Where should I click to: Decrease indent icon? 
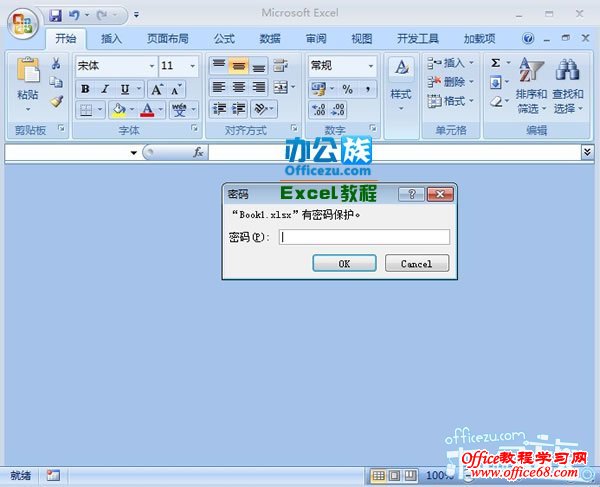[x=219, y=109]
